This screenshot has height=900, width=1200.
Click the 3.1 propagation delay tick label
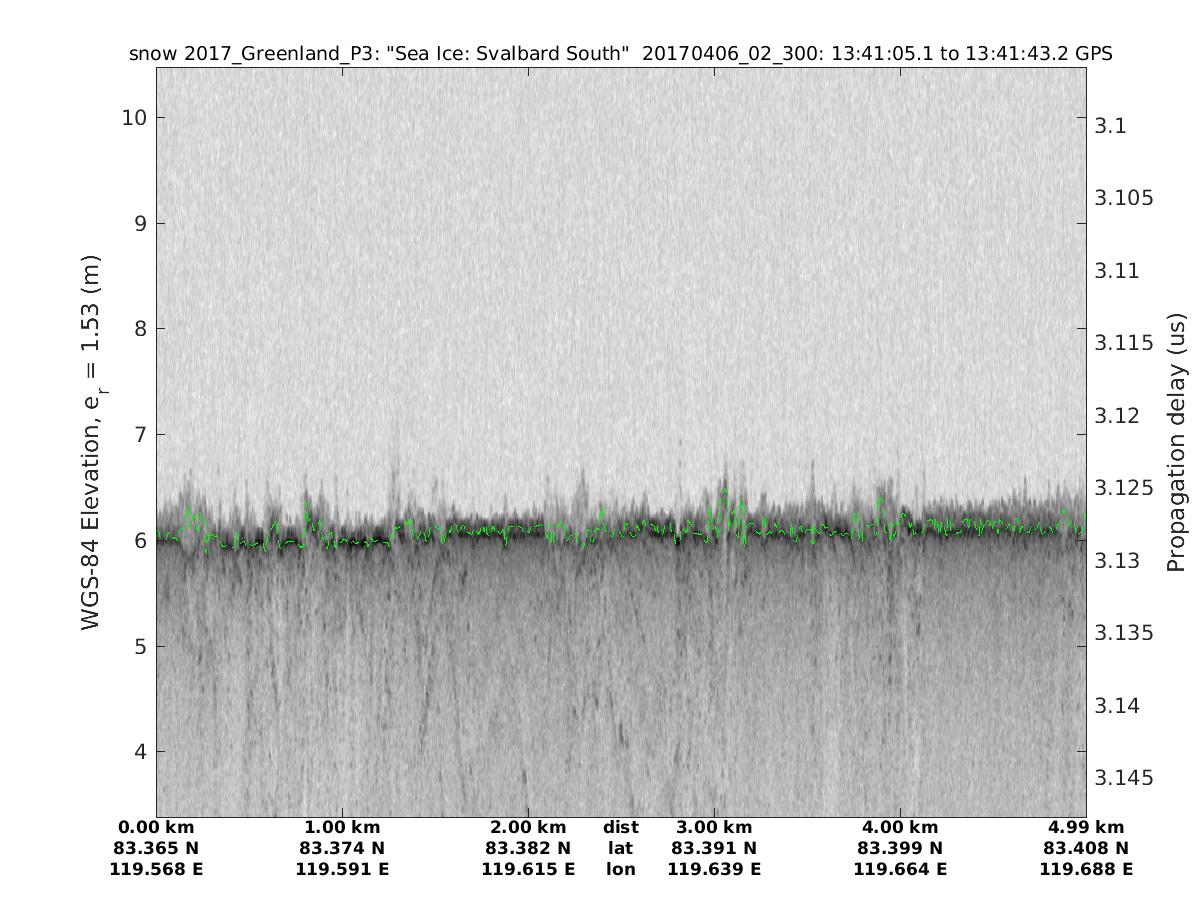point(1110,126)
